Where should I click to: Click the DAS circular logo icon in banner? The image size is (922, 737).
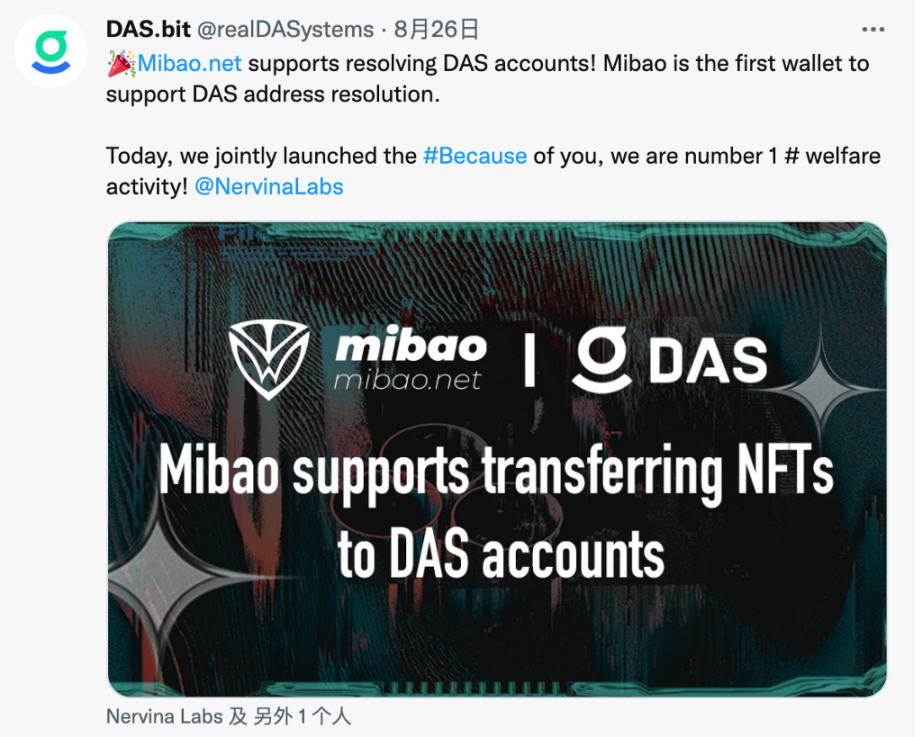pos(600,360)
